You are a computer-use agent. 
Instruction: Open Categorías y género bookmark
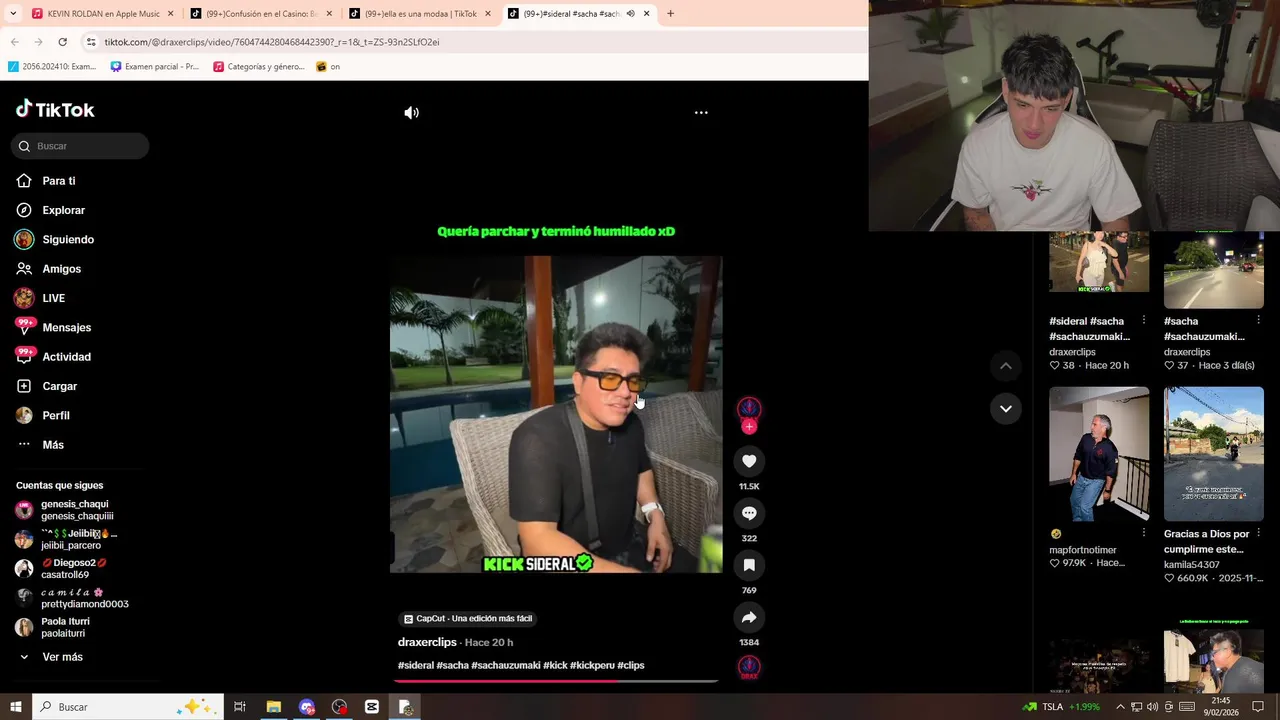(259, 67)
